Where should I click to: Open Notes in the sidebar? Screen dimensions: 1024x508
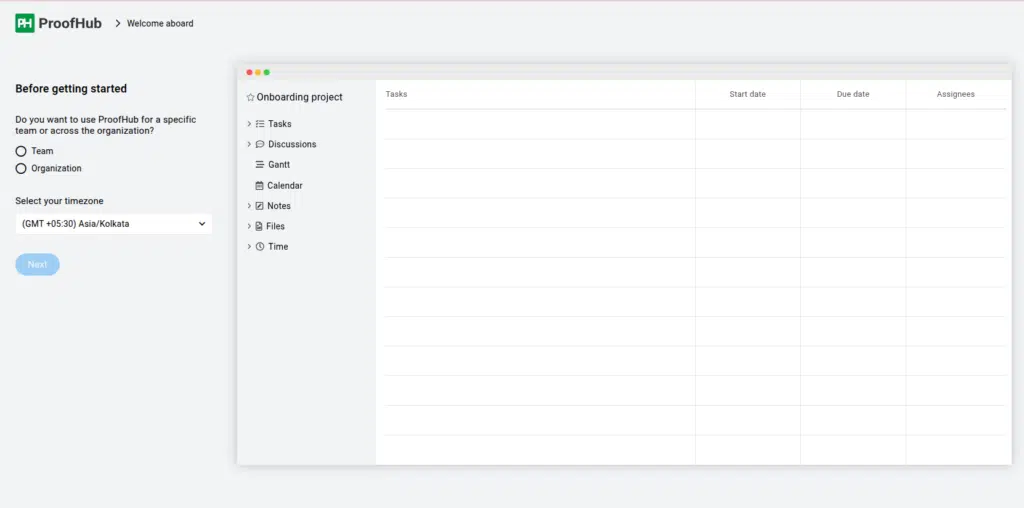pos(279,206)
